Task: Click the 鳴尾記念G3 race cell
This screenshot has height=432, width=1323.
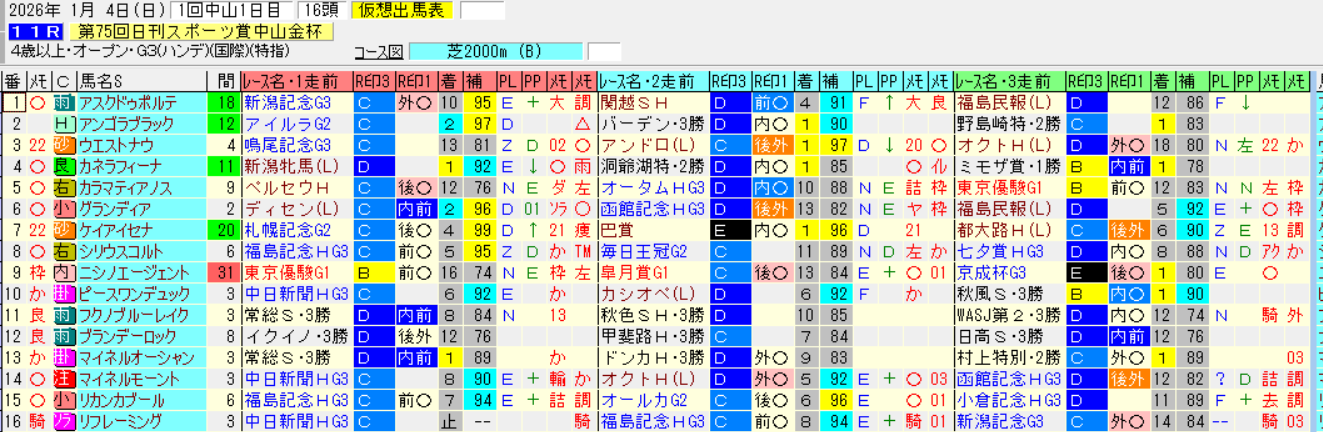Action: pyautogui.click(x=296, y=145)
